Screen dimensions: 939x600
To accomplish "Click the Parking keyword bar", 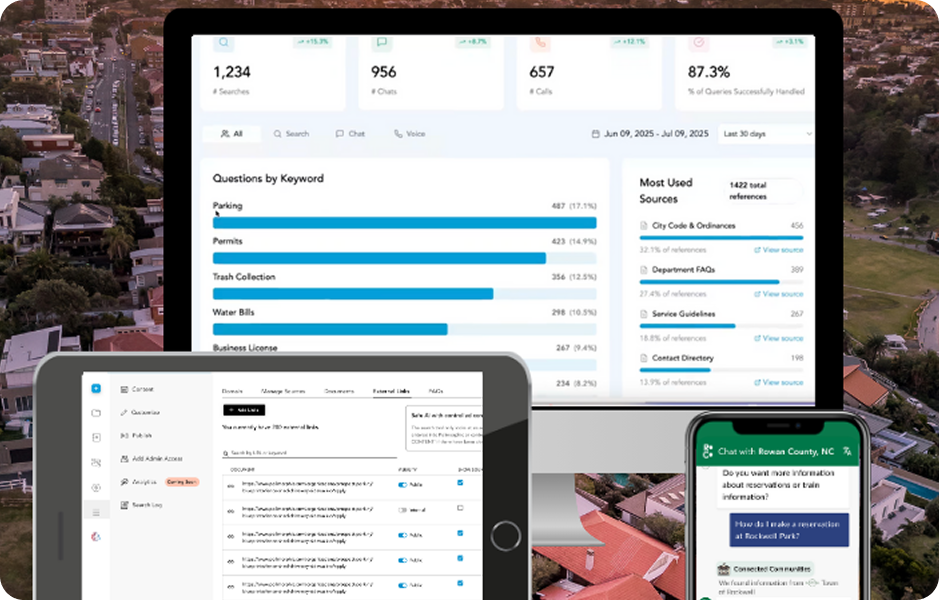I will [404, 223].
